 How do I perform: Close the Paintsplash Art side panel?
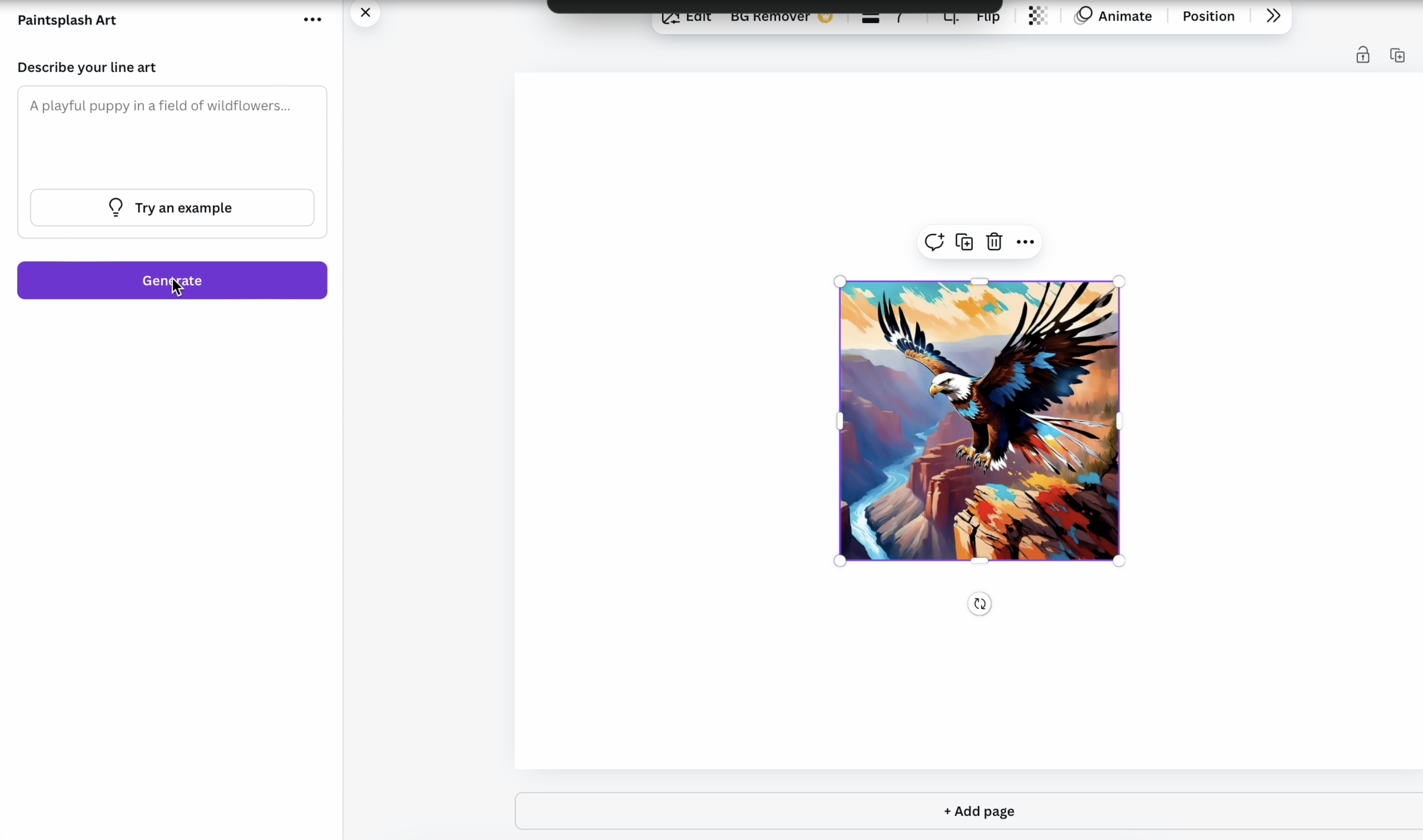click(365, 13)
